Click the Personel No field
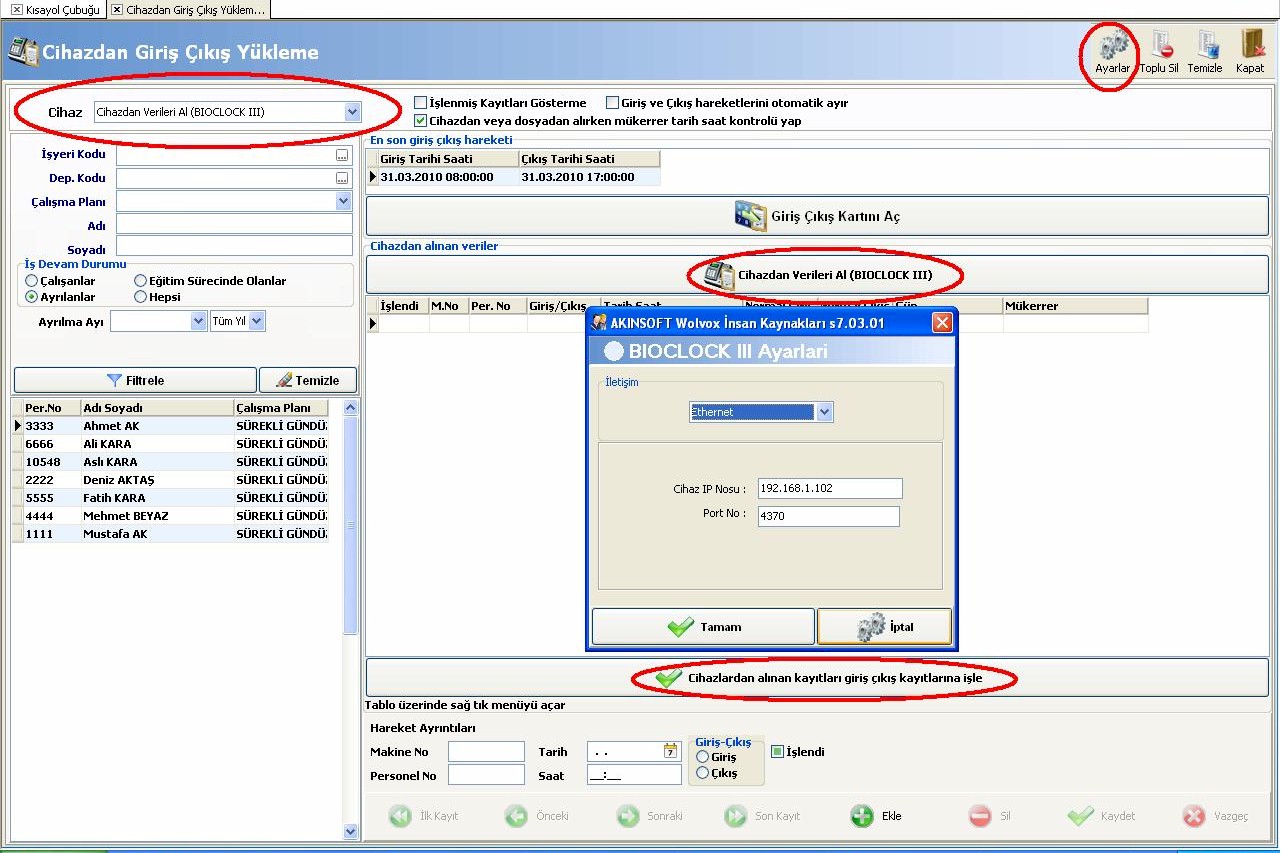Viewport: 1283px width, 853px height. (x=486, y=775)
